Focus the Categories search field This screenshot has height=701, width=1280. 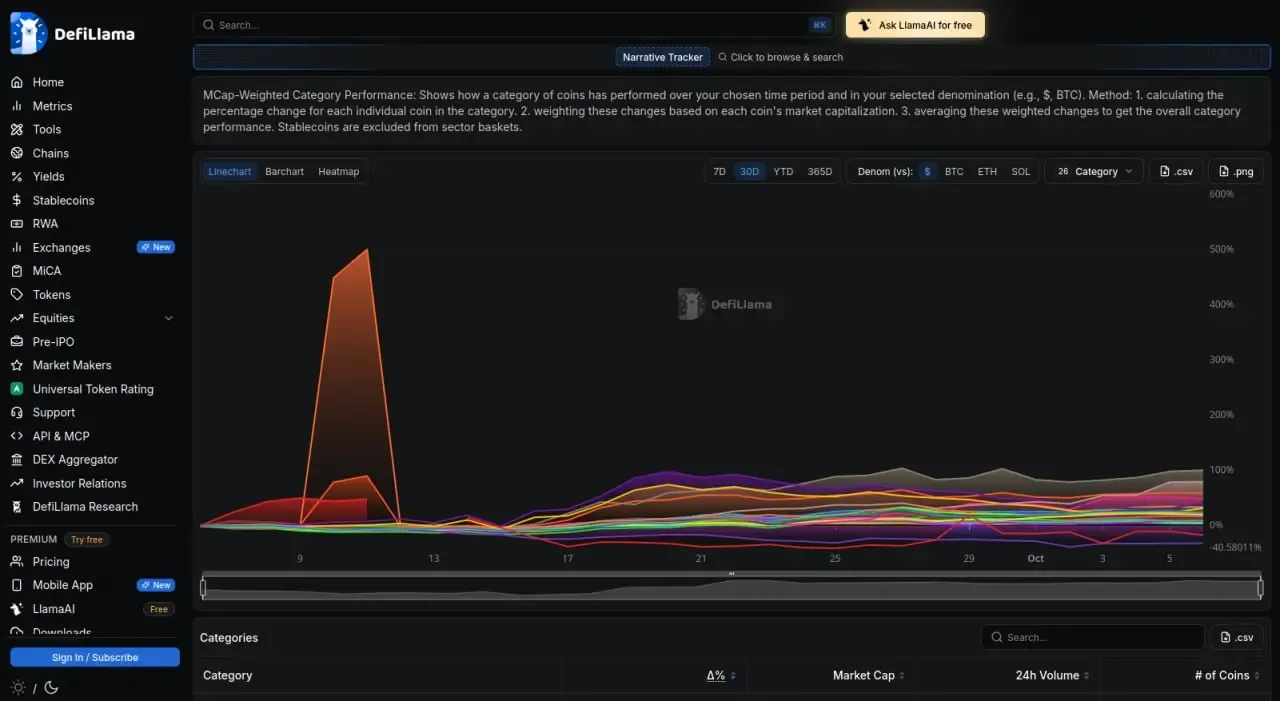[1093, 637]
